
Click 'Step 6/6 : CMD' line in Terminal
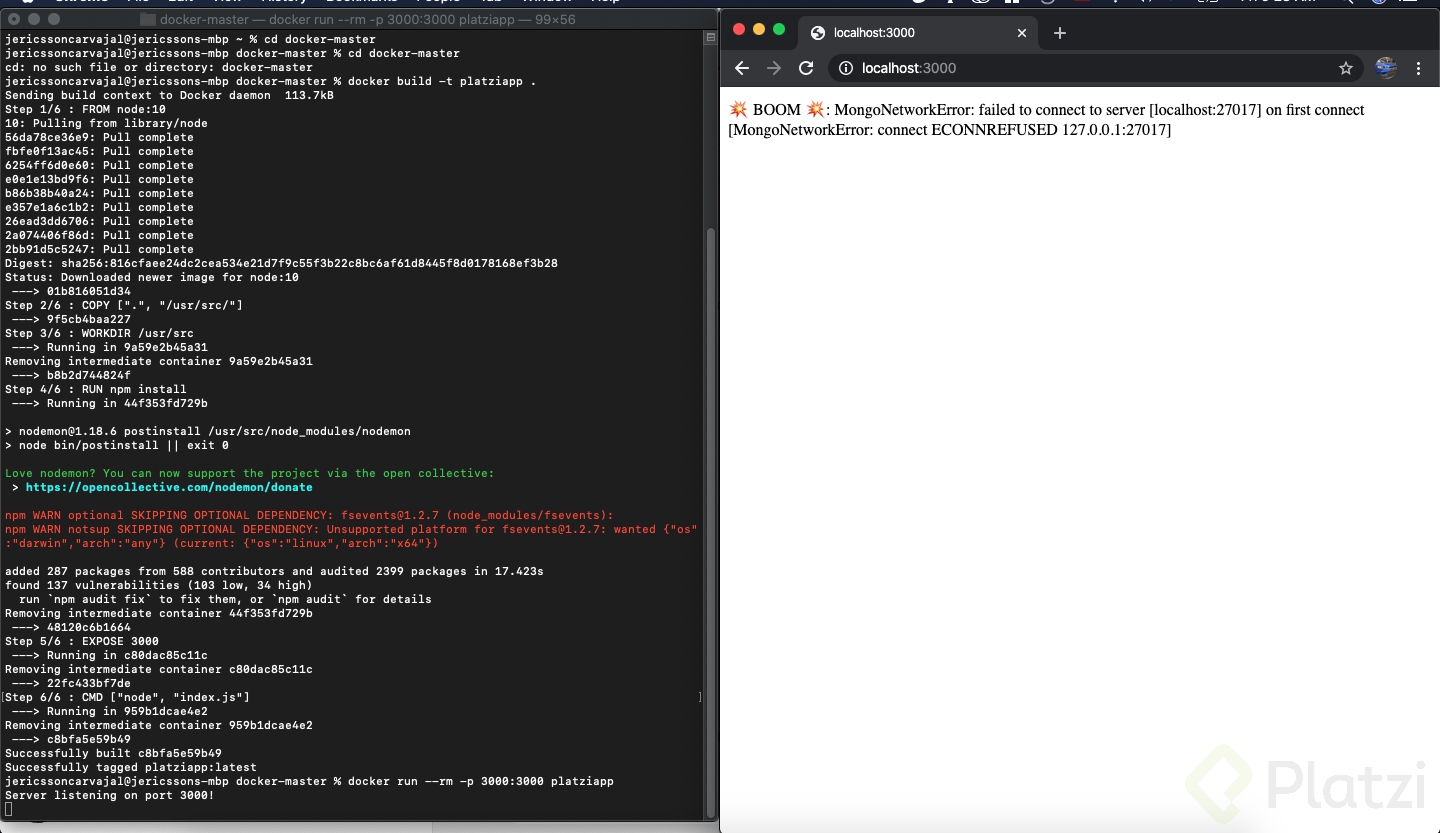pos(127,697)
